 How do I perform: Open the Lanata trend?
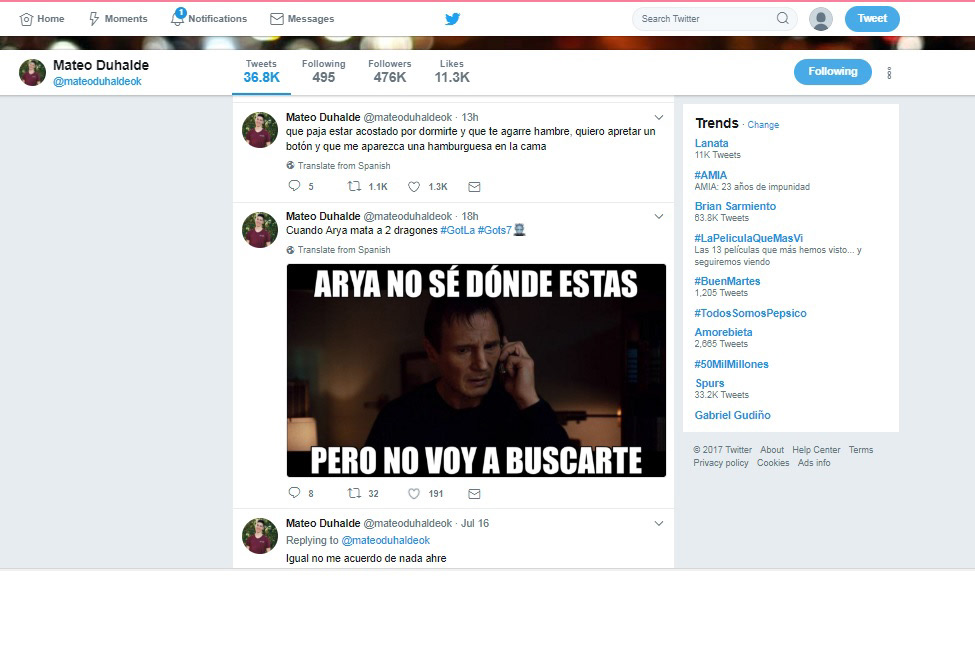point(711,143)
